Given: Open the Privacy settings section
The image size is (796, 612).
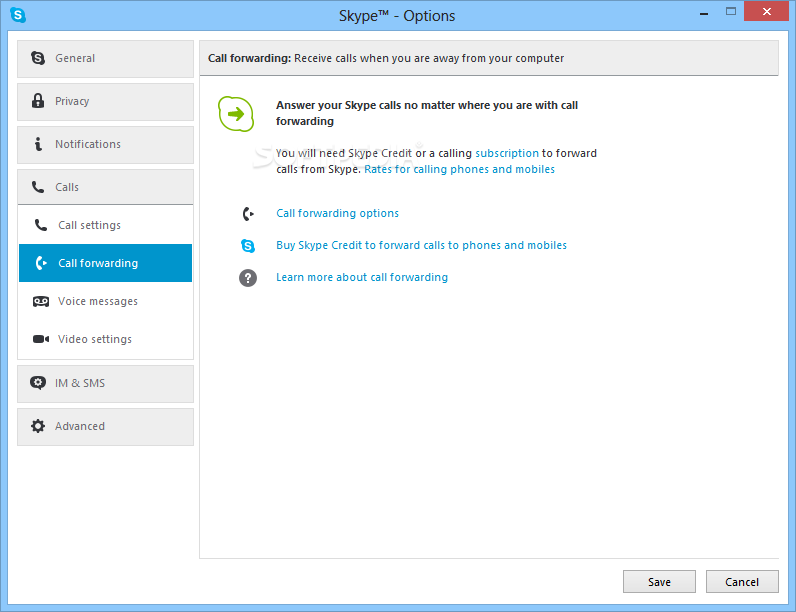Looking at the screenshot, I should pyautogui.click(x=106, y=102).
